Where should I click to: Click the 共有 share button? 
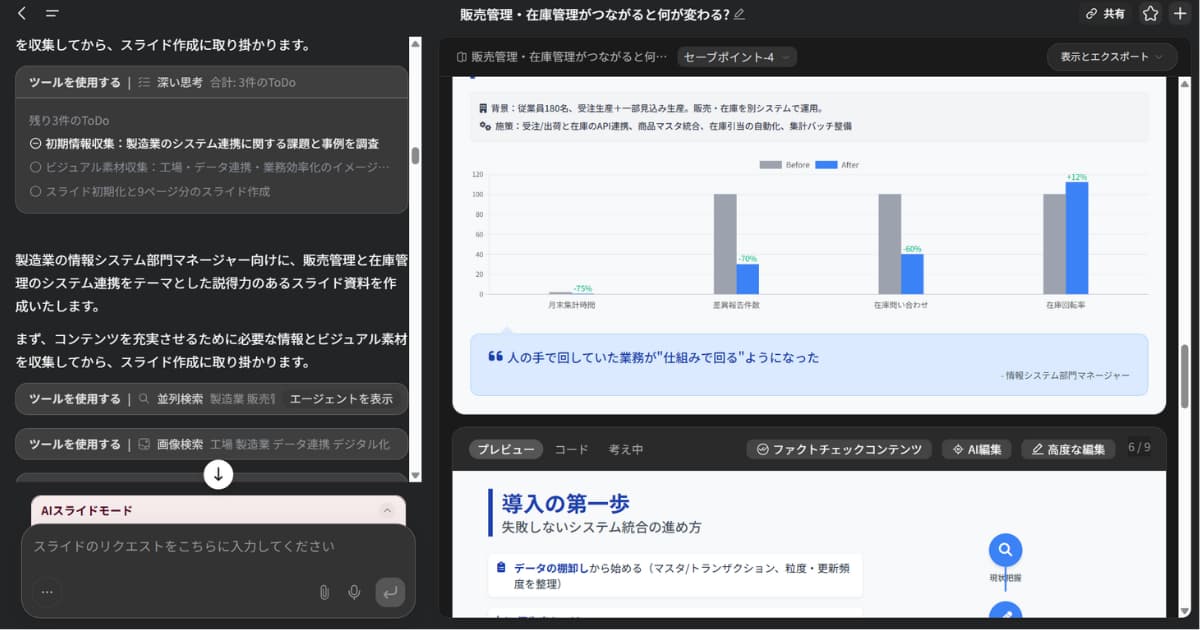[1105, 14]
